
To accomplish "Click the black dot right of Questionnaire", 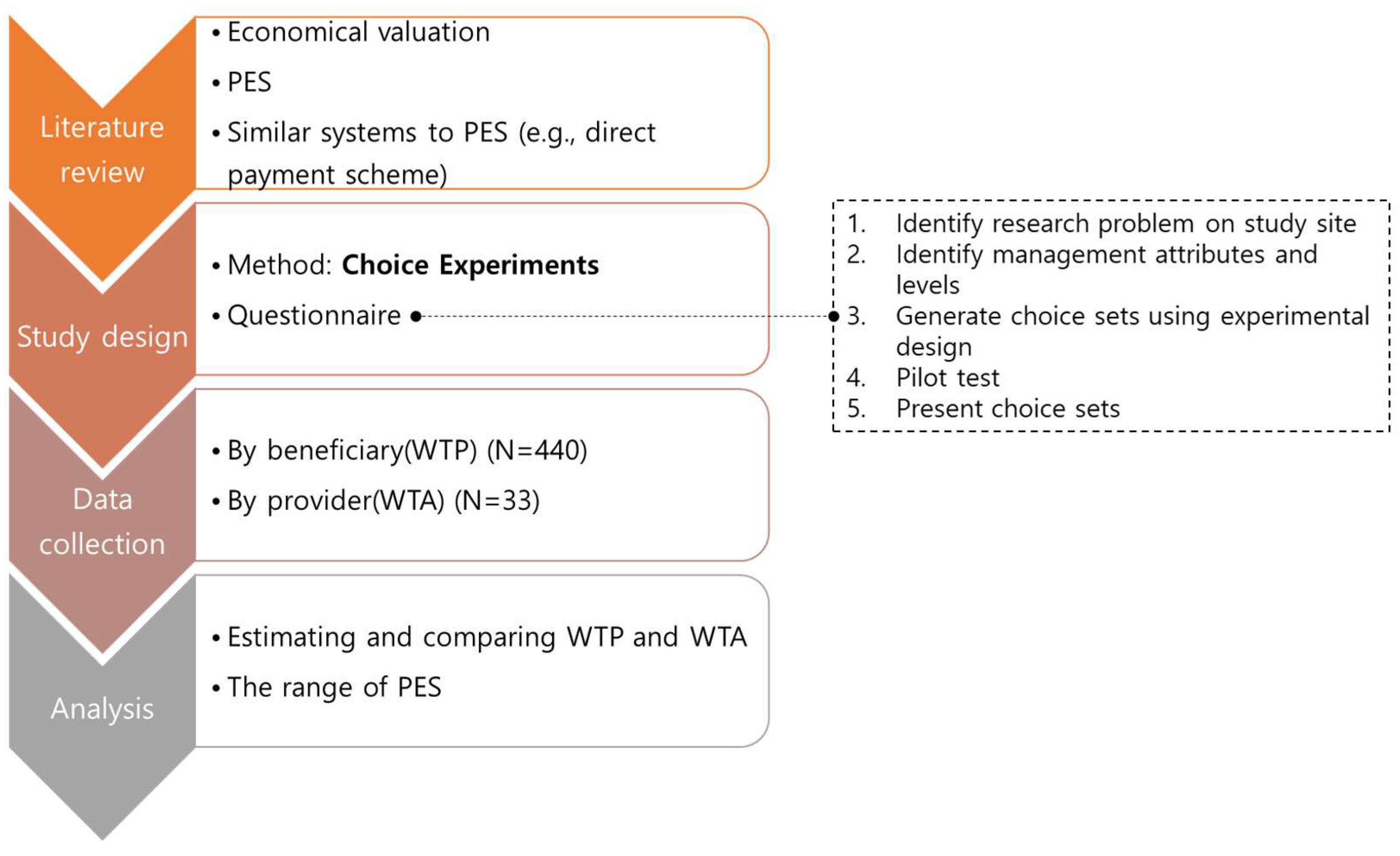I will click(x=416, y=316).
